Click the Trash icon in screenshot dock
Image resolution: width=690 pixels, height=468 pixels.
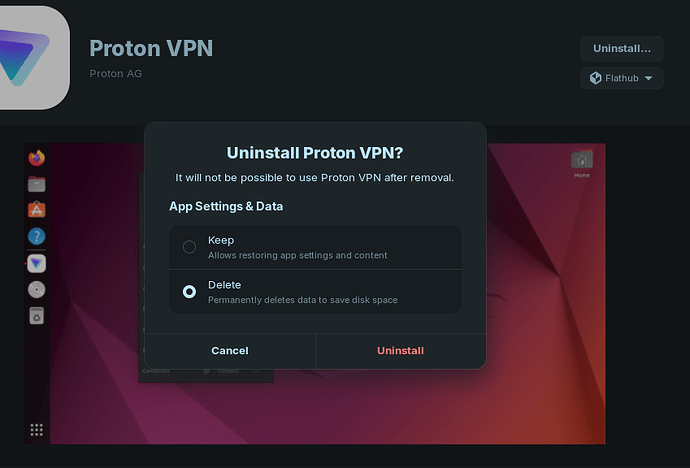37,316
